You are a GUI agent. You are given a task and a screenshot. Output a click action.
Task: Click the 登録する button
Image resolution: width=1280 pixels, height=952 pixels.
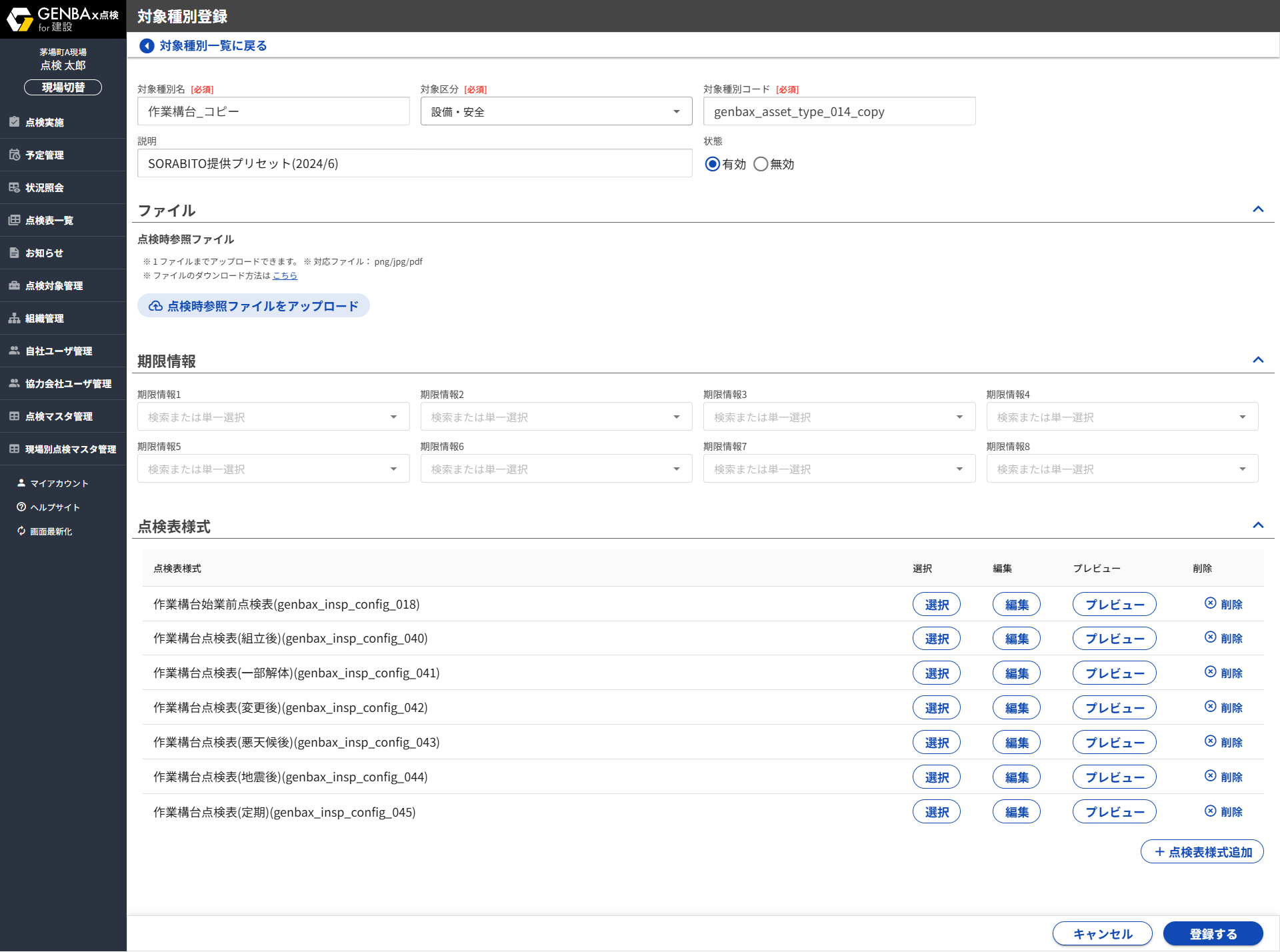[x=1213, y=934]
